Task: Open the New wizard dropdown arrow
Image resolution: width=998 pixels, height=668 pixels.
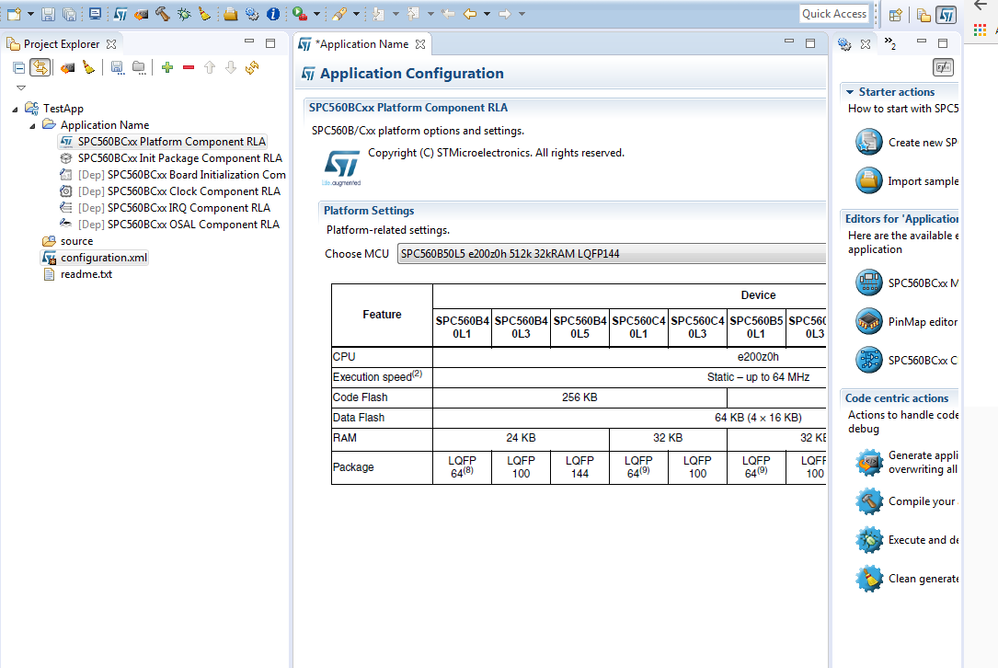Action: pos(30,14)
